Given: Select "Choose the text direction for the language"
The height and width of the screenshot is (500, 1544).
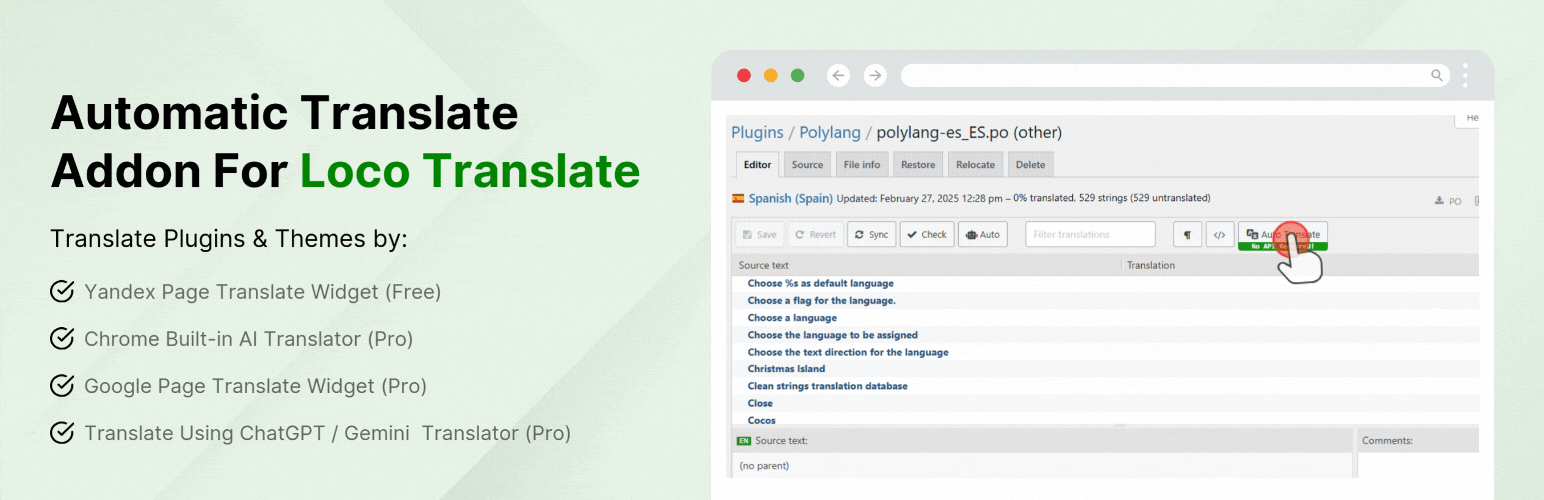Looking at the screenshot, I should (x=848, y=352).
